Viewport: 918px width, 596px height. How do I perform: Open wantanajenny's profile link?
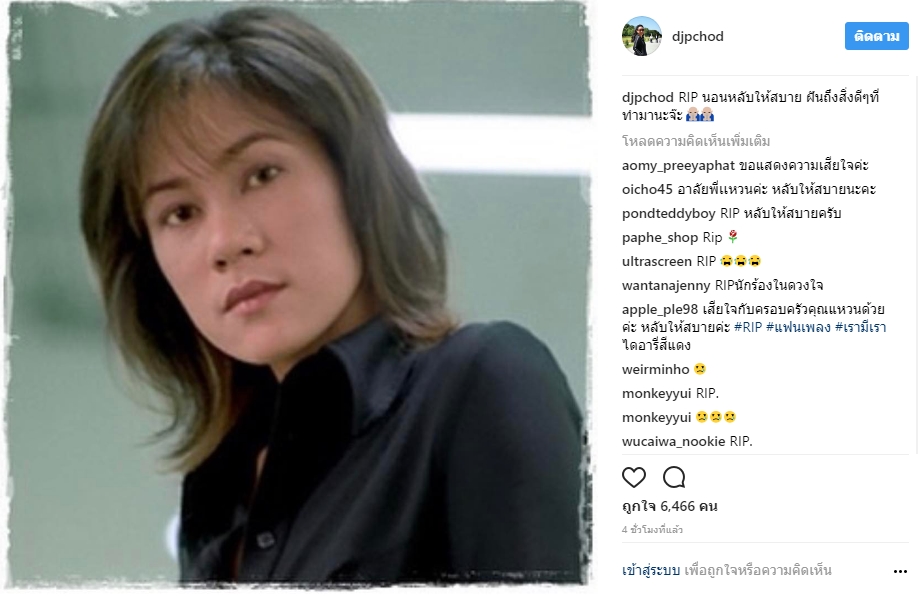point(666,286)
